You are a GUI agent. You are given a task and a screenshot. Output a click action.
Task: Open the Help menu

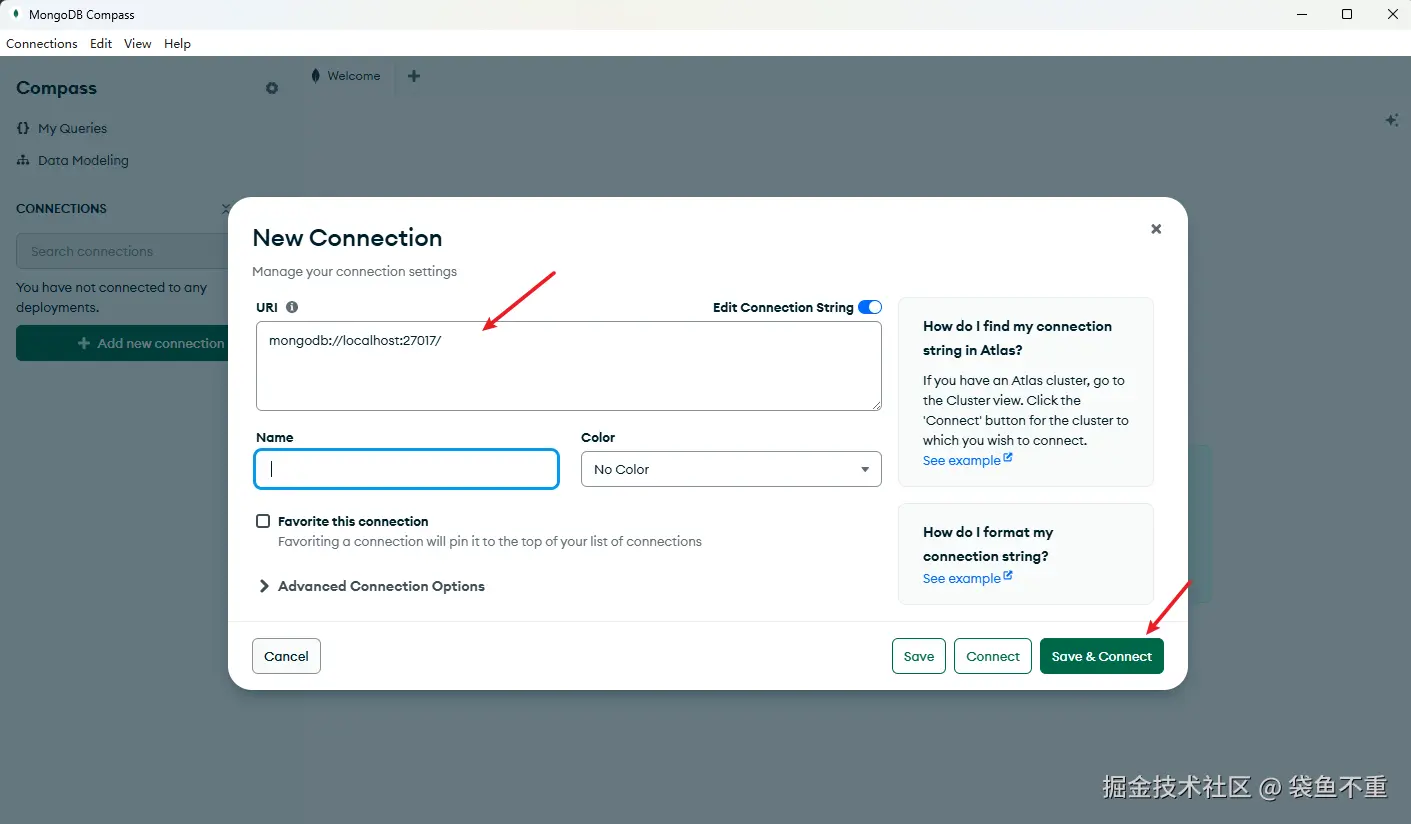coord(177,44)
